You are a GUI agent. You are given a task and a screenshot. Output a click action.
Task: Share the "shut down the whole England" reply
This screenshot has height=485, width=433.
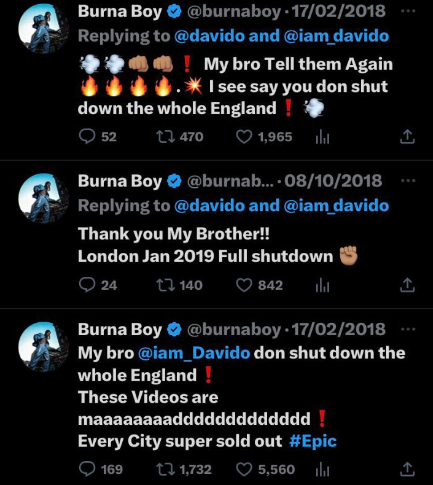click(407, 137)
